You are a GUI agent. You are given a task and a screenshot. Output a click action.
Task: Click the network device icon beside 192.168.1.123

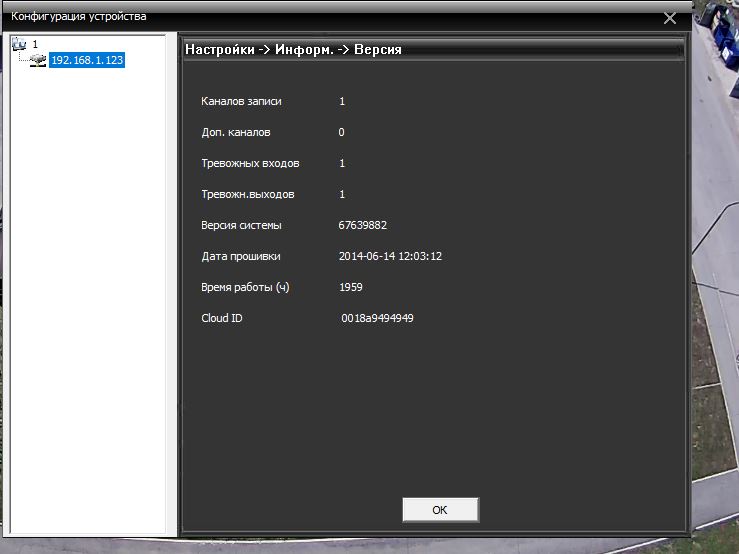tap(38, 60)
